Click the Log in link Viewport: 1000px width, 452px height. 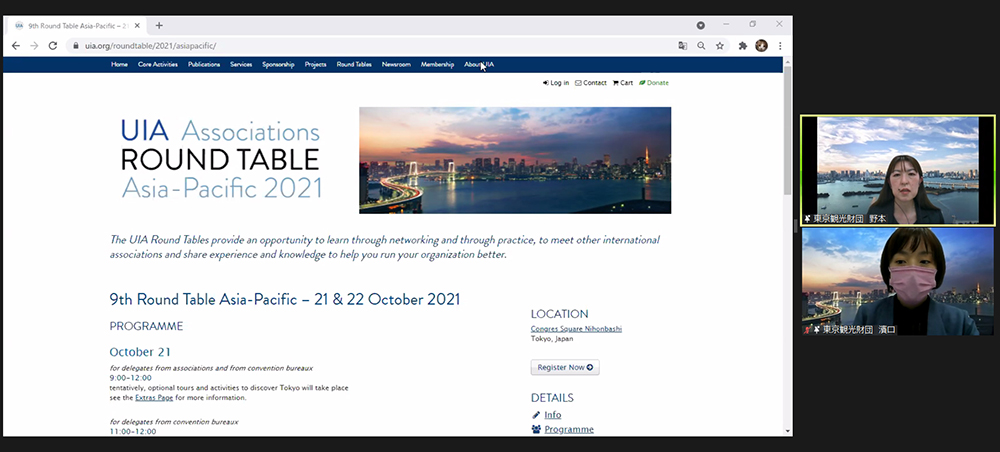556,83
